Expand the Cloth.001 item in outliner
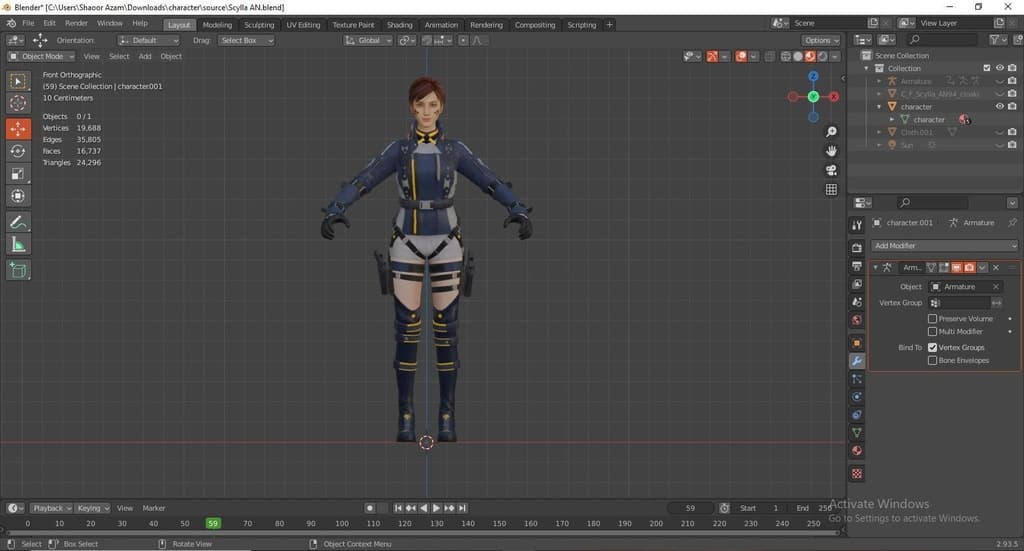The width and height of the screenshot is (1024, 551). click(880, 132)
